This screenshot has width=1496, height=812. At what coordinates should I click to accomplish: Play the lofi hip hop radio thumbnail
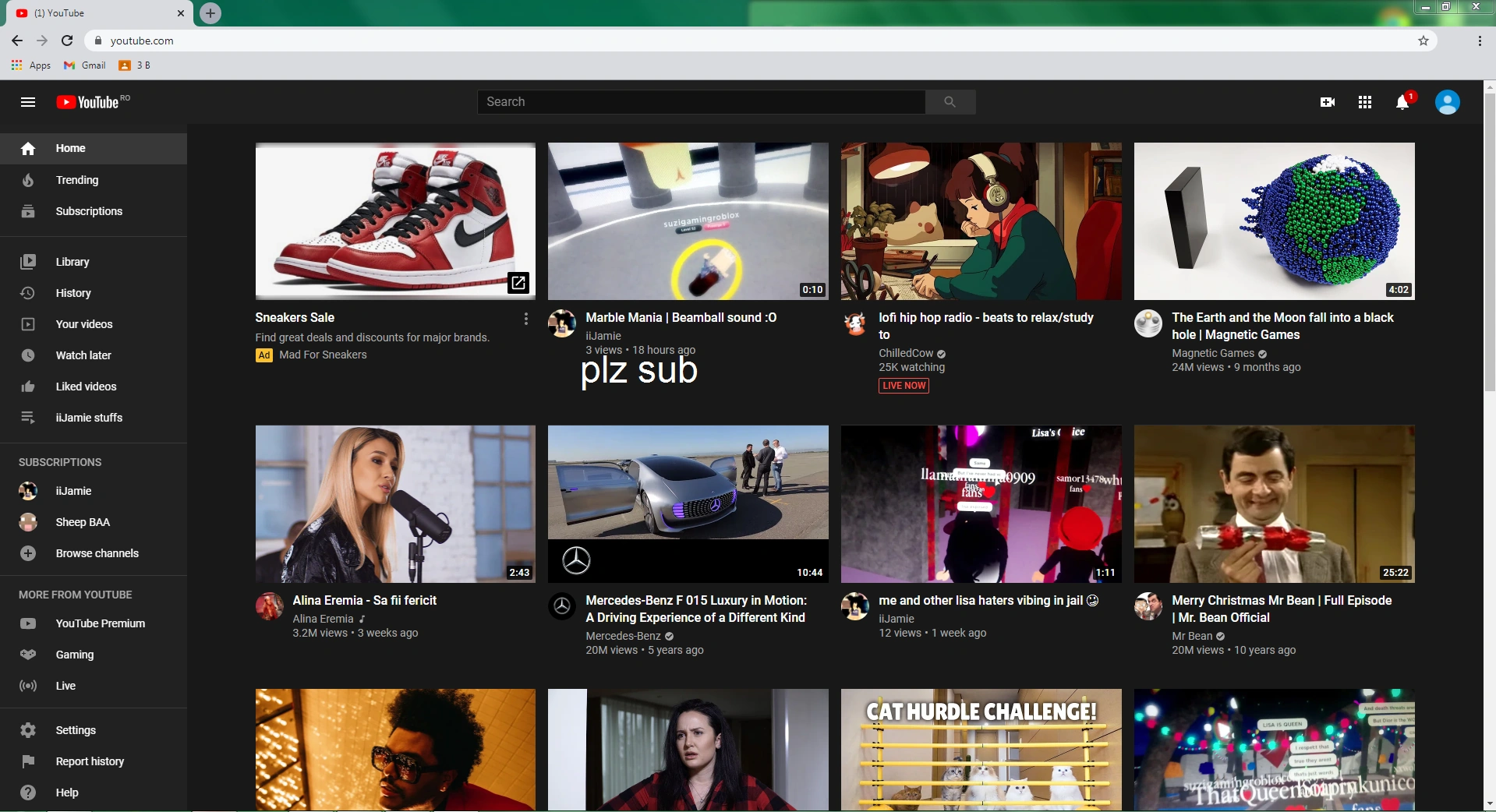click(x=981, y=221)
